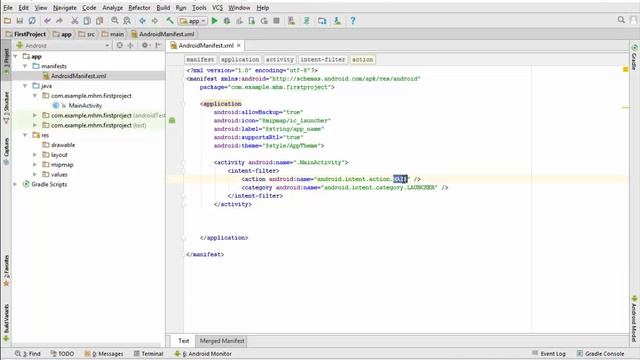This screenshot has width=640, height=360.
Task: Click the Stop square icon
Action: (x=276, y=20)
